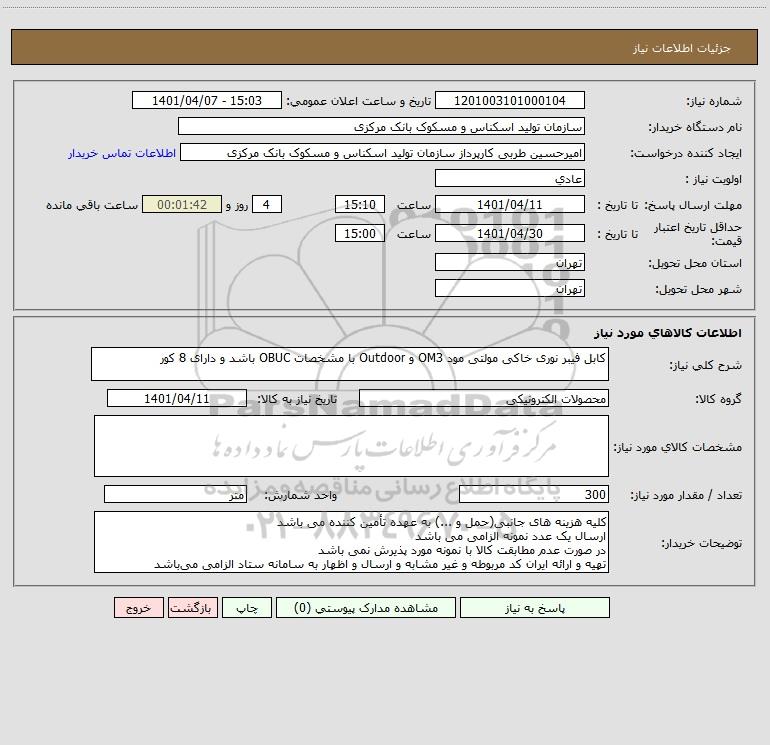Click the چاپ print button
Viewport: 770px width, 745px height.
click(x=247, y=607)
